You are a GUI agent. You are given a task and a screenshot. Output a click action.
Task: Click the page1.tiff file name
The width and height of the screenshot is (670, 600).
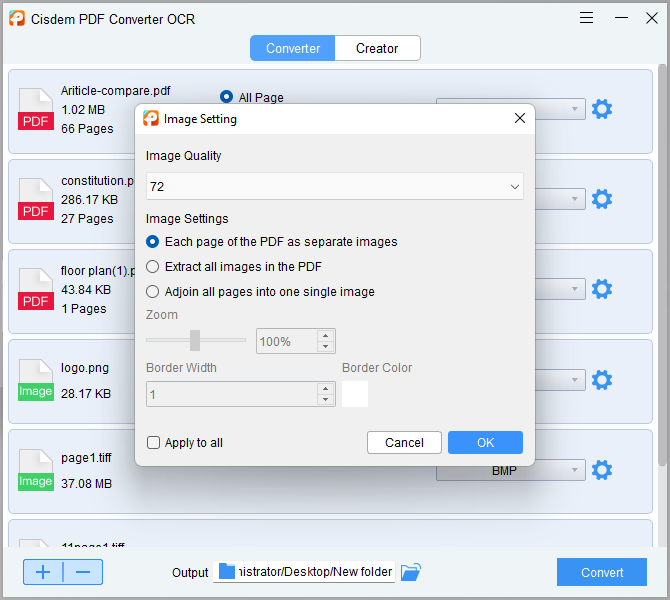86,458
